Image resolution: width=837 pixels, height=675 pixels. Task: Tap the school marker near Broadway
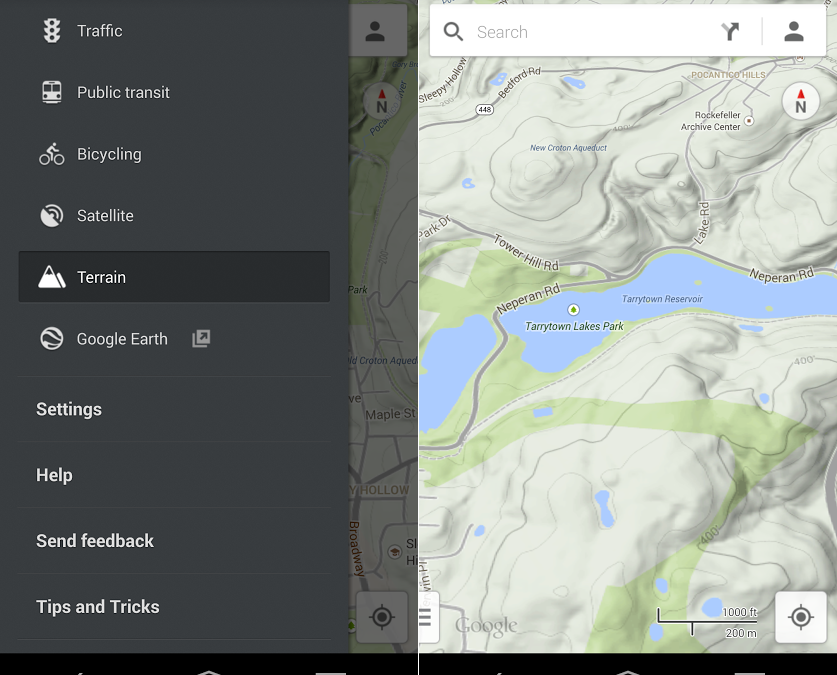(394, 551)
